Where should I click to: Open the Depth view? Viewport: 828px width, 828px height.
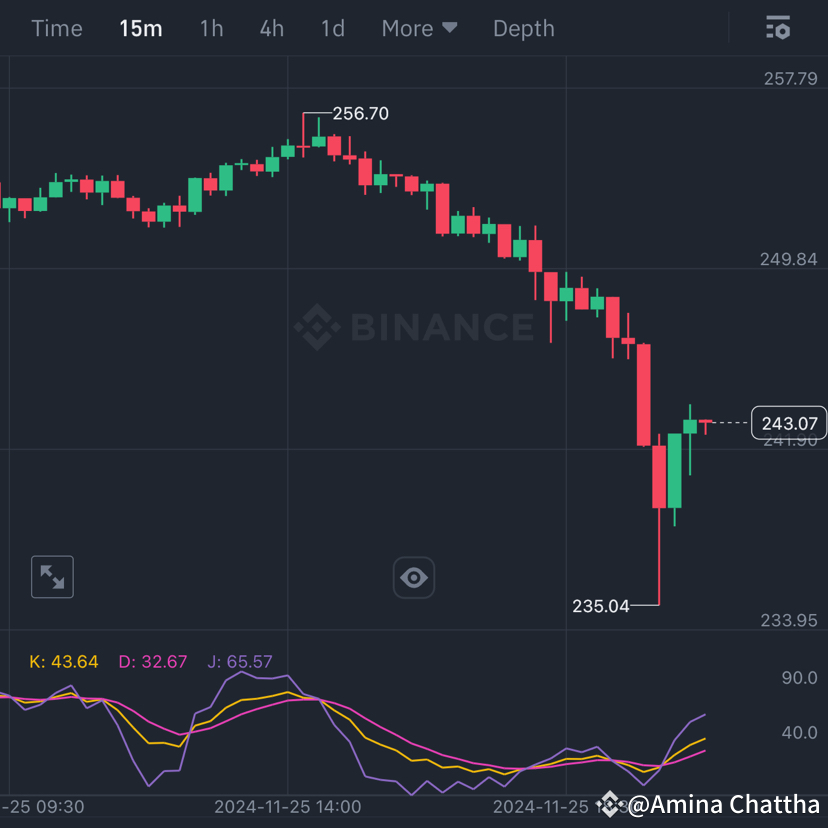pyautogui.click(x=523, y=28)
